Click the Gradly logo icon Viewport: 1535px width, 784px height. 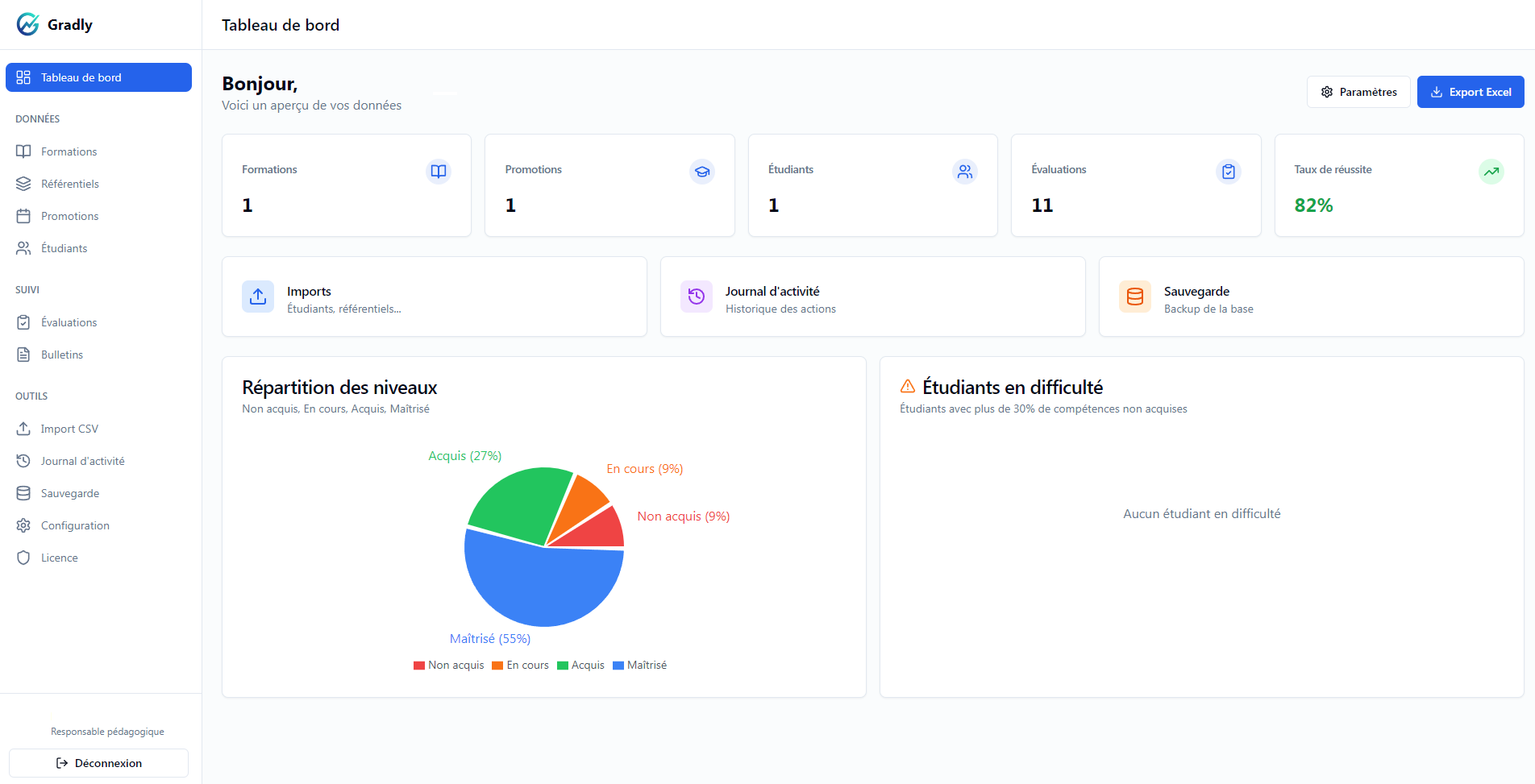point(27,24)
